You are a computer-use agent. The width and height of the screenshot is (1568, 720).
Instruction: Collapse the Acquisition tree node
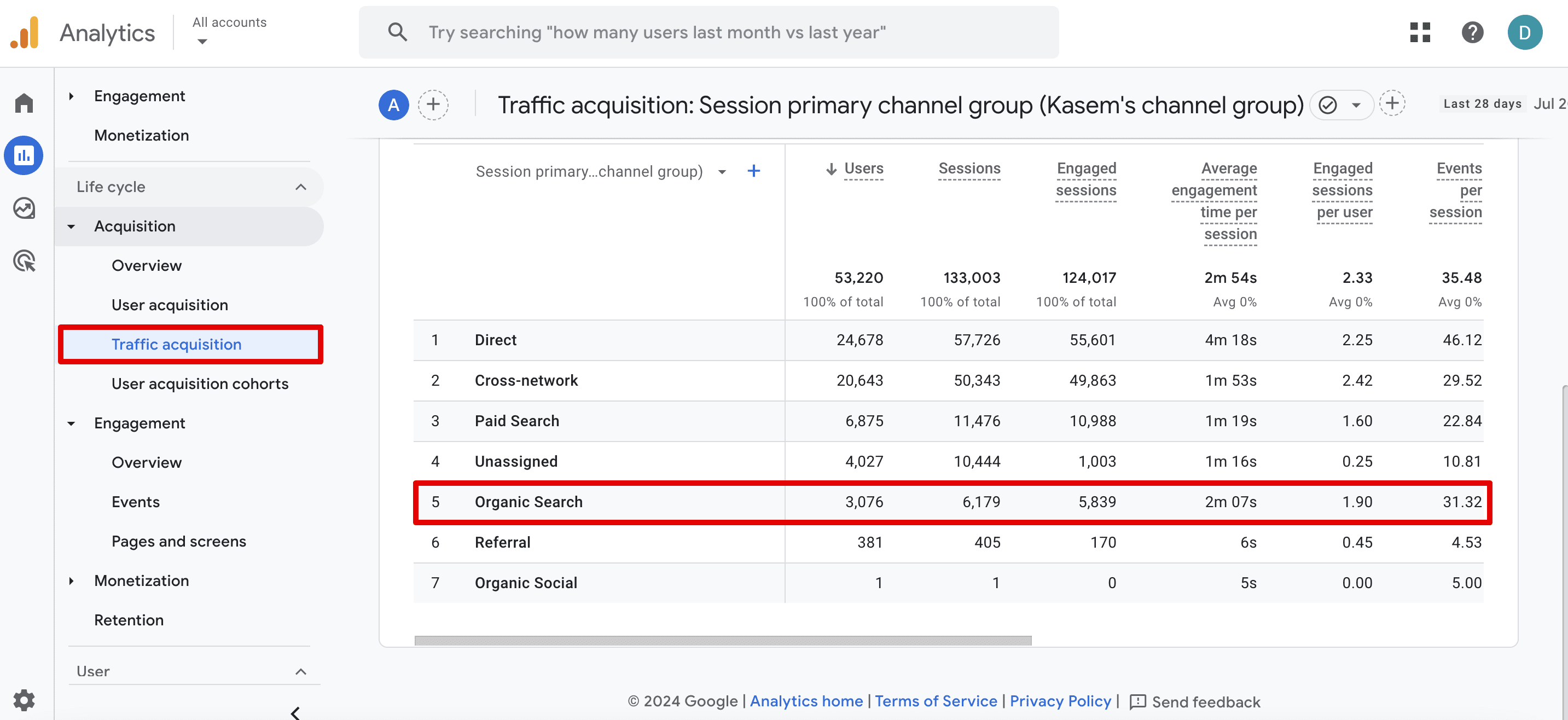[x=71, y=227]
